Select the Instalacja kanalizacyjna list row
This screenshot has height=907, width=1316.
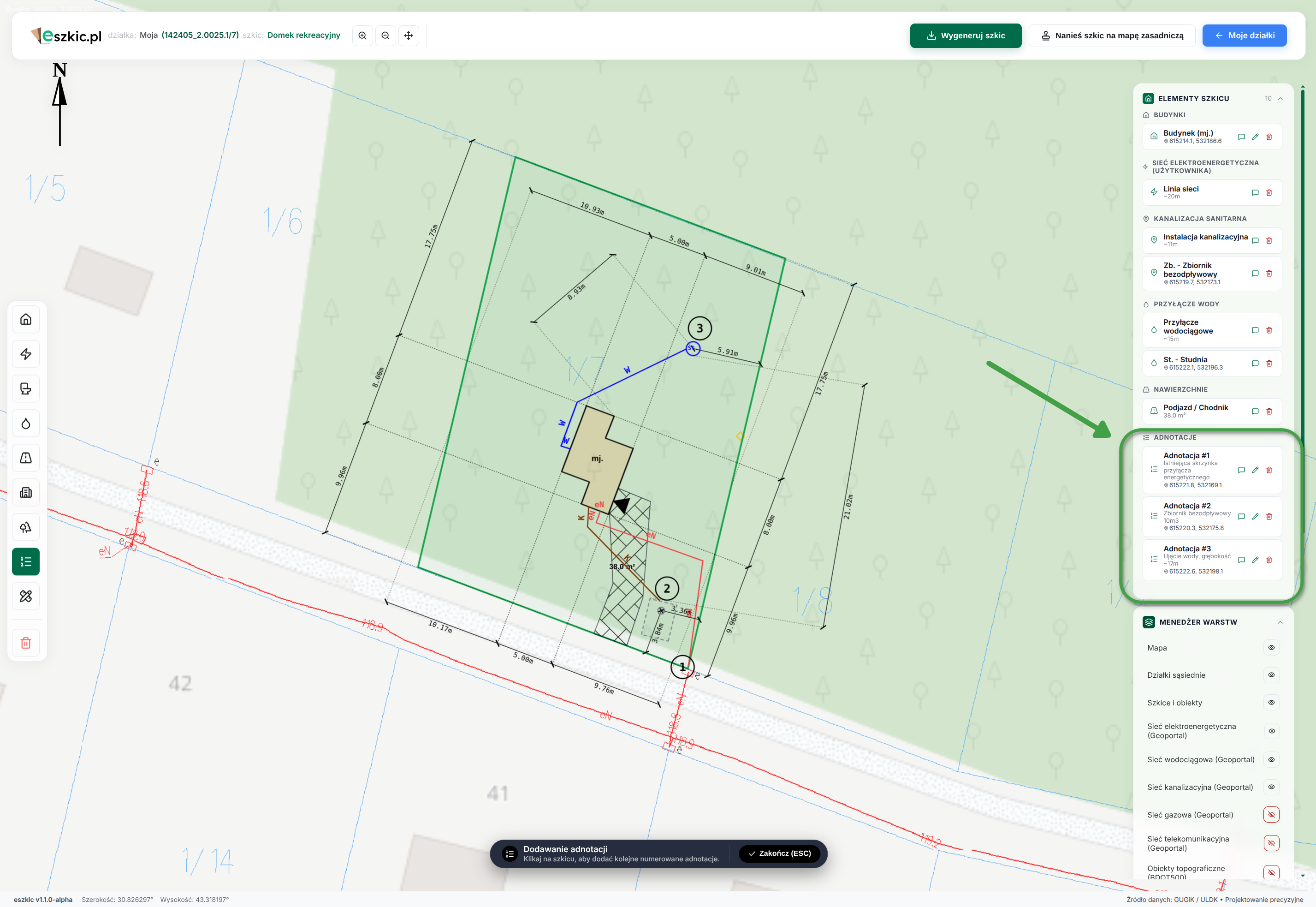(1212, 241)
